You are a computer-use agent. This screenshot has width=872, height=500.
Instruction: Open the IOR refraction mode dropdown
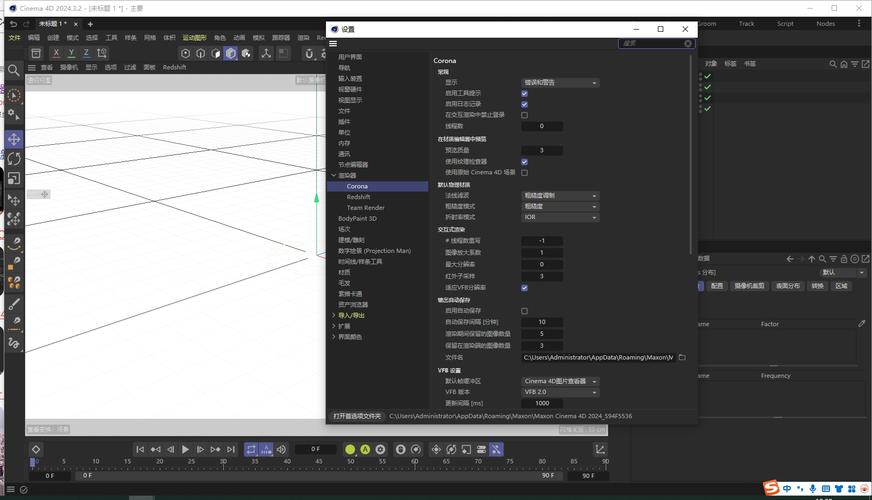(x=560, y=217)
